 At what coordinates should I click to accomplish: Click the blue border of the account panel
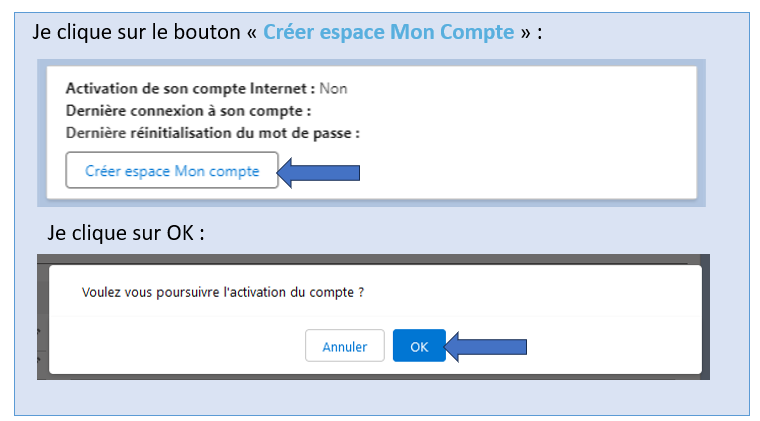coord(43,130)
